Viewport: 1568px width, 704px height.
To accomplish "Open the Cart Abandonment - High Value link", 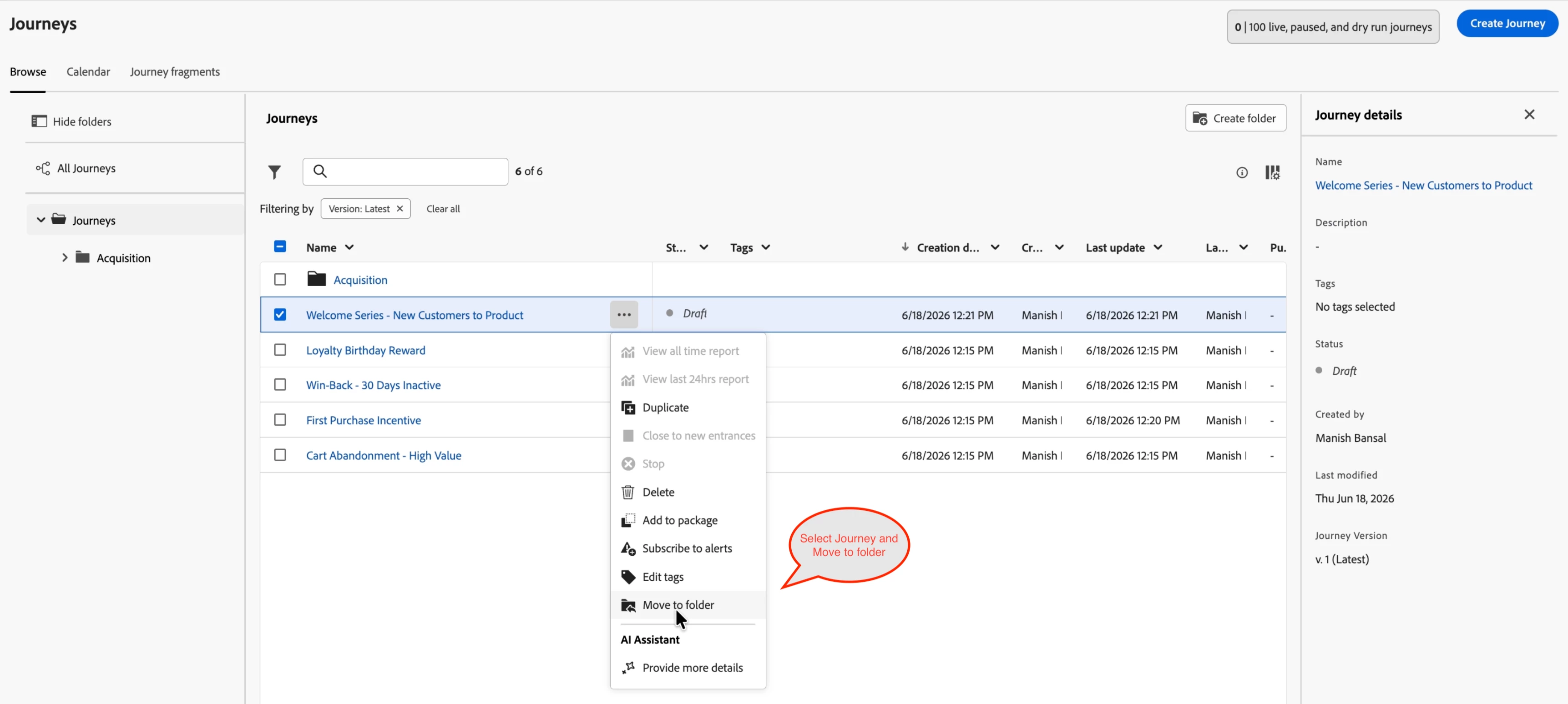I will (x=384, y=456).
